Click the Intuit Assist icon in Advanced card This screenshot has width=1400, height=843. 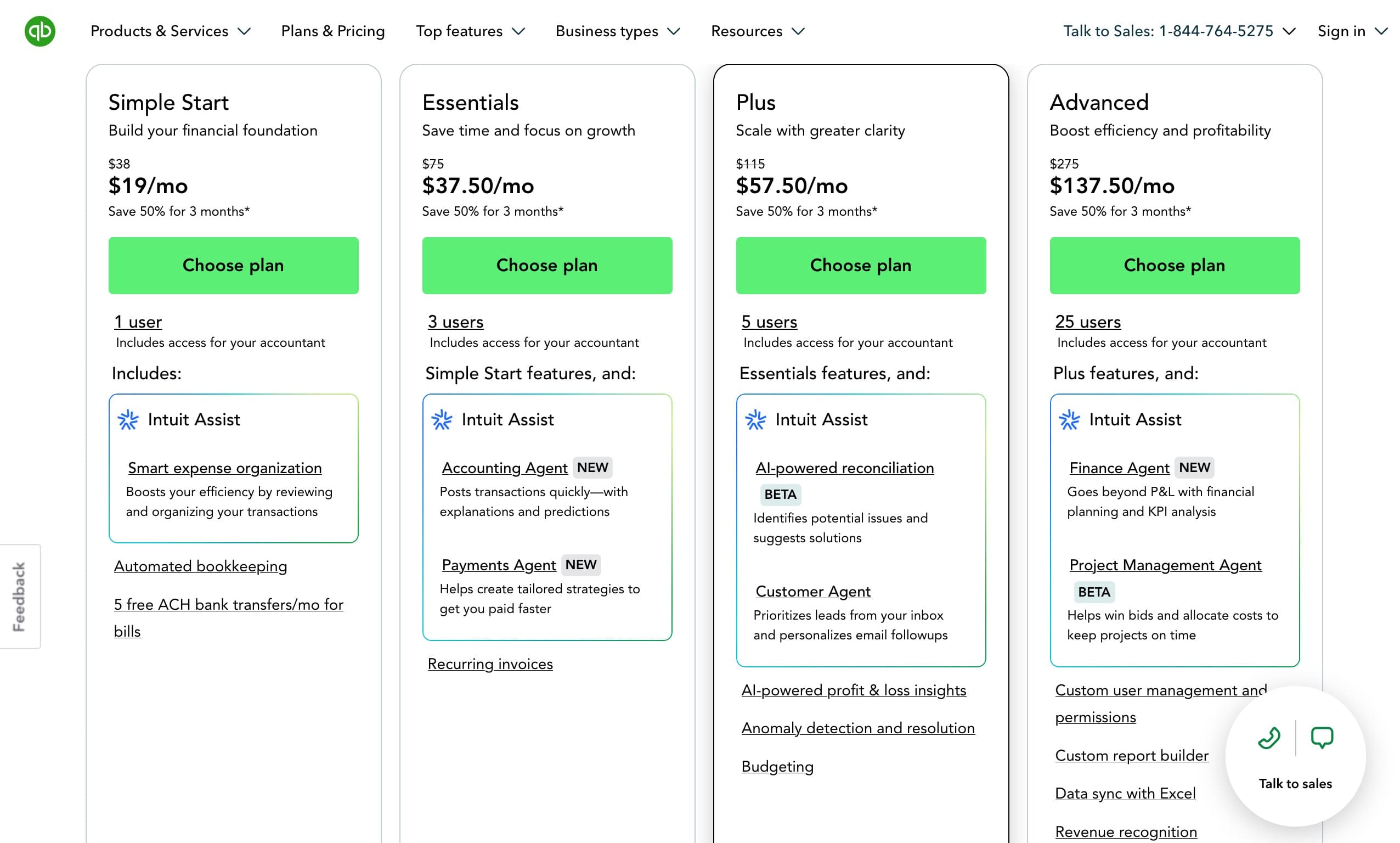point(1070,420)
